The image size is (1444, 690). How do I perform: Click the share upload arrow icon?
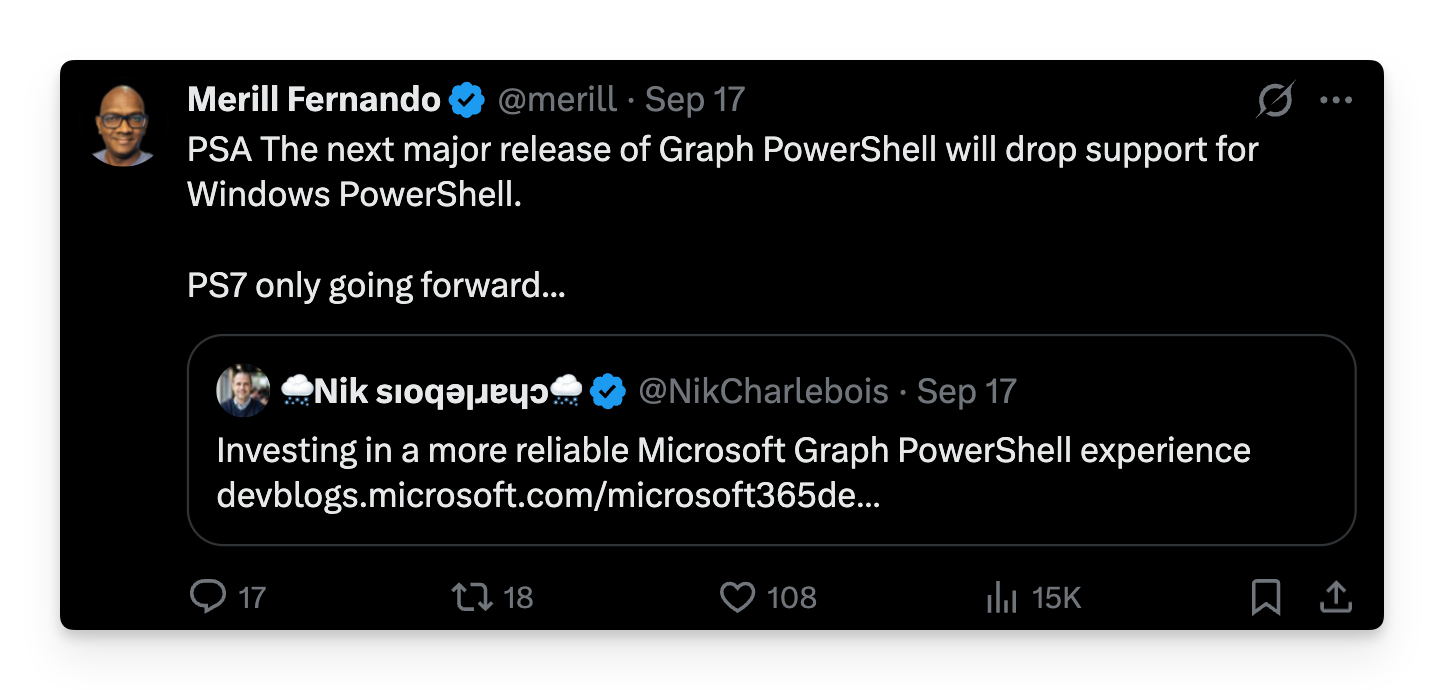point(1336,597)
